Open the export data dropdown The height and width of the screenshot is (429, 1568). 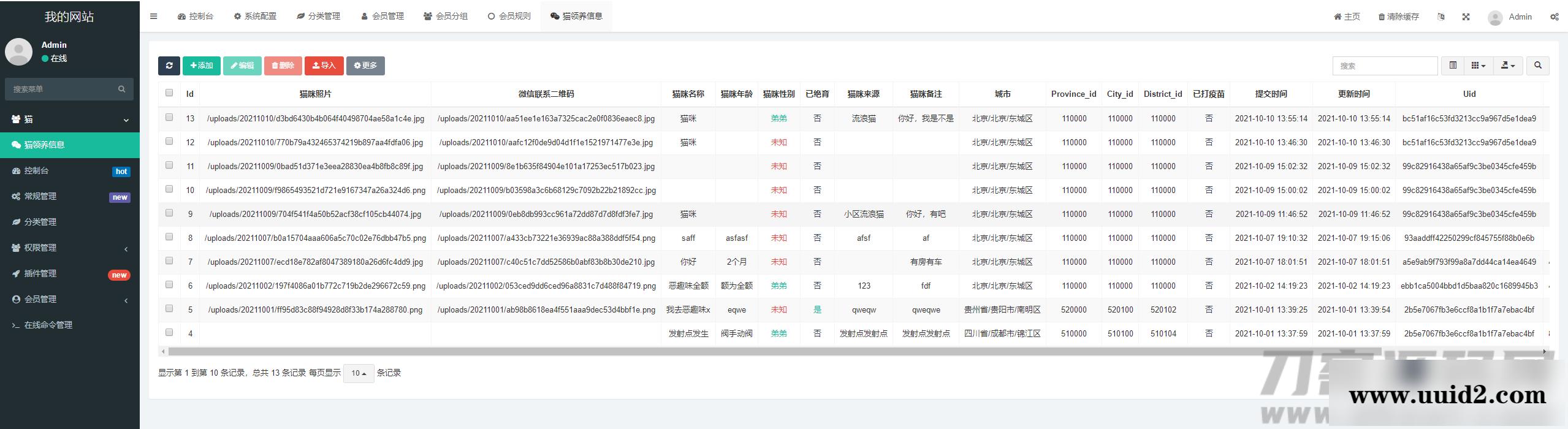point(1507,66)
